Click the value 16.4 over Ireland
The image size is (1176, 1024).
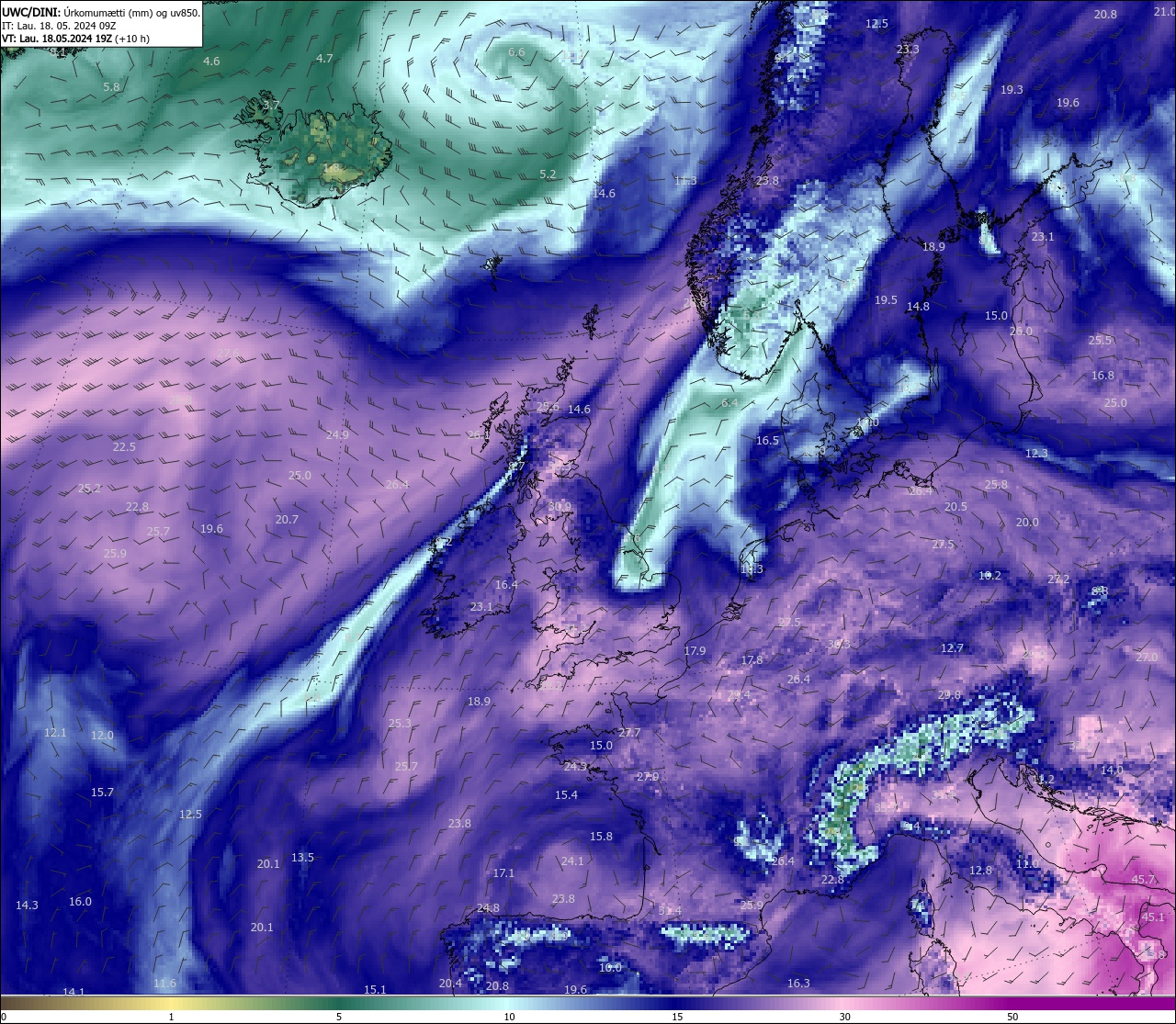(x=506, y=584)
